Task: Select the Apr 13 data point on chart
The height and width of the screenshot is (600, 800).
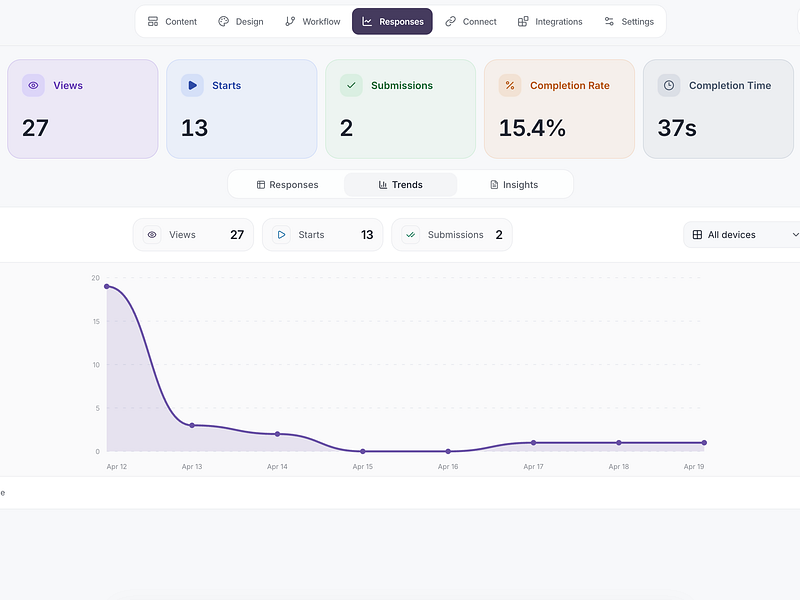Action: pos(192,426)
